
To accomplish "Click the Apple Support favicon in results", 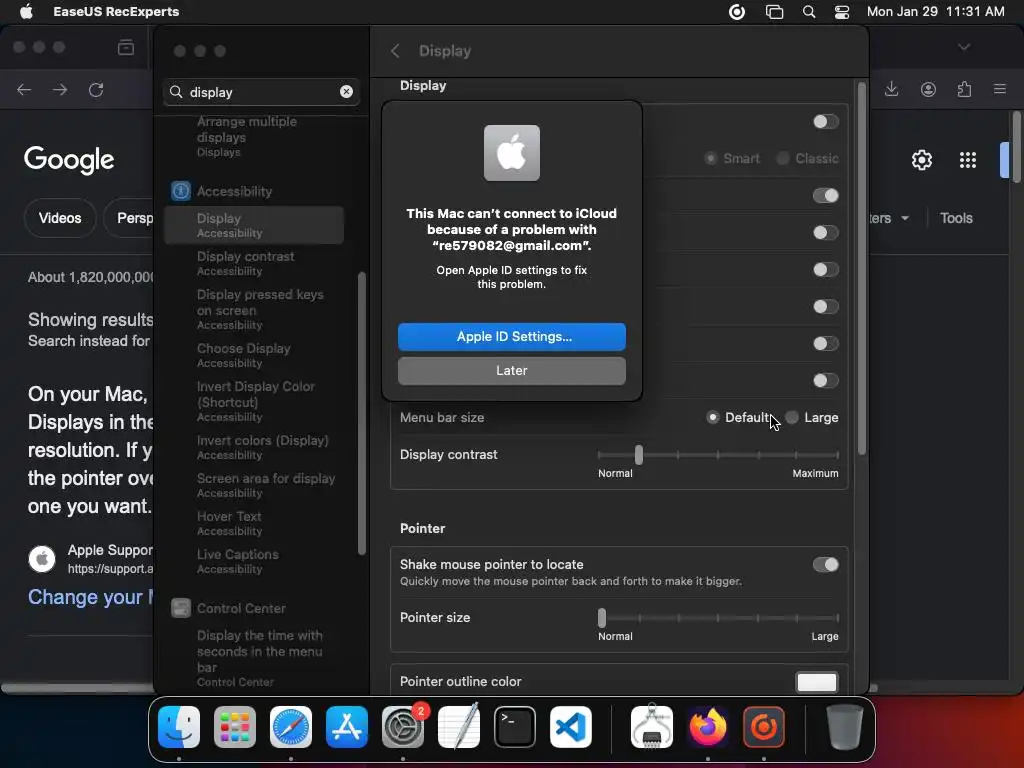I will pyautogui.click(x=42, y=559).
